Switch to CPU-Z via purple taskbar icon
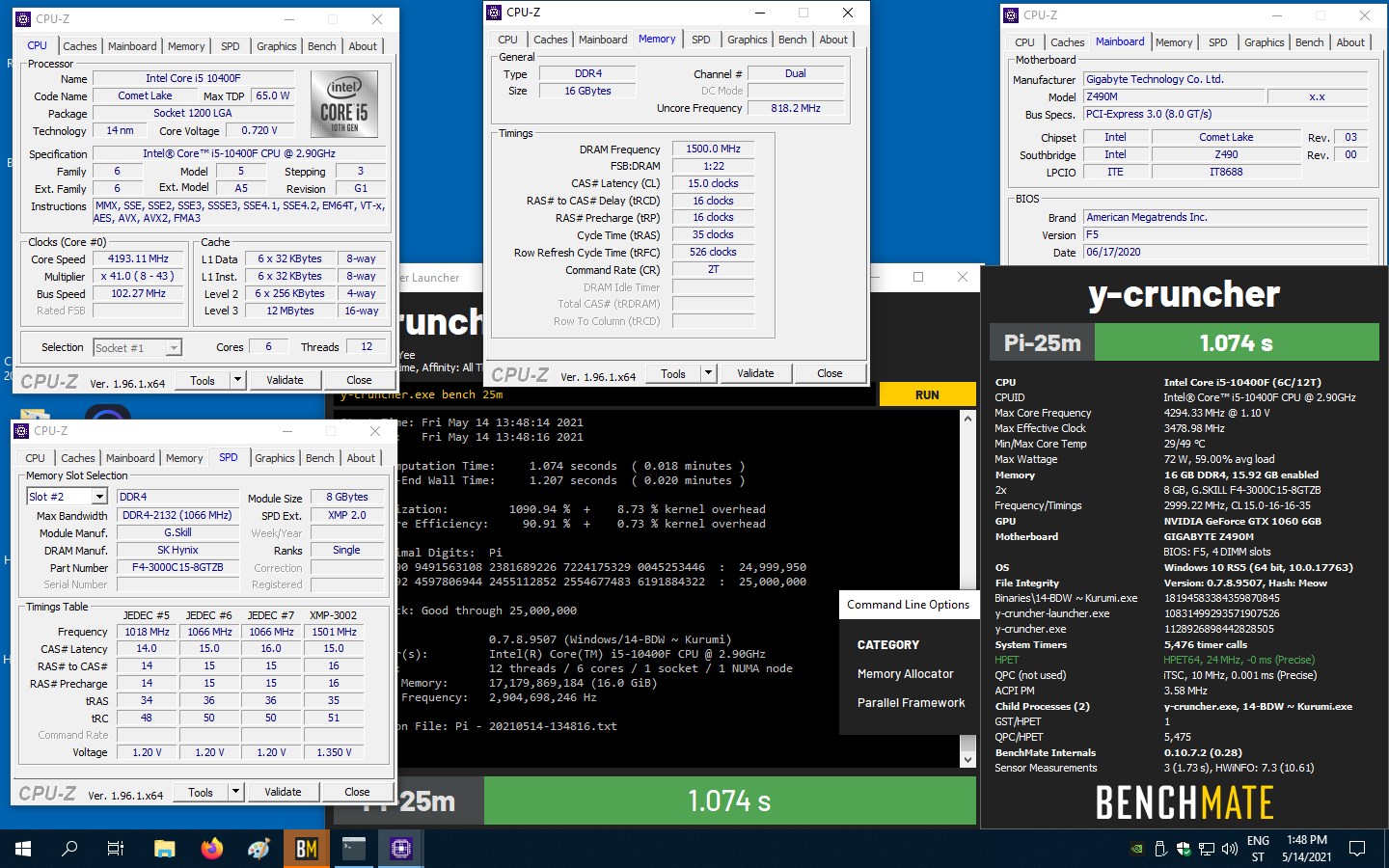 pyautogui.click(x=401, y=849)
